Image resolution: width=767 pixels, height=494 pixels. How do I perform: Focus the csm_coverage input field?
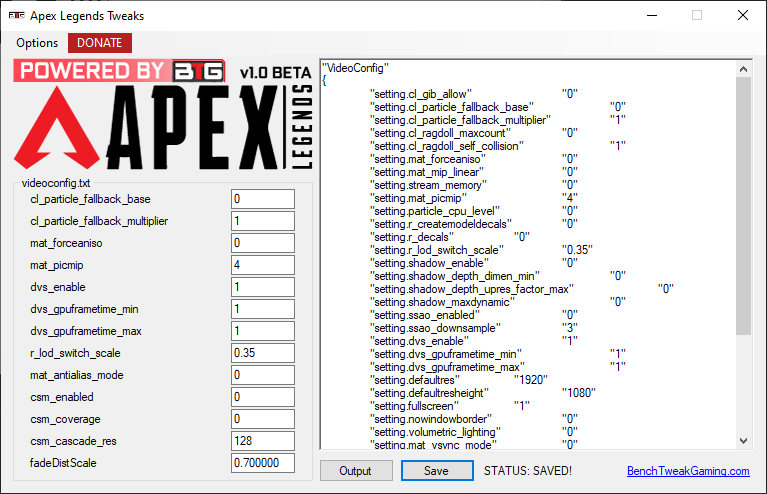(263, 419)
